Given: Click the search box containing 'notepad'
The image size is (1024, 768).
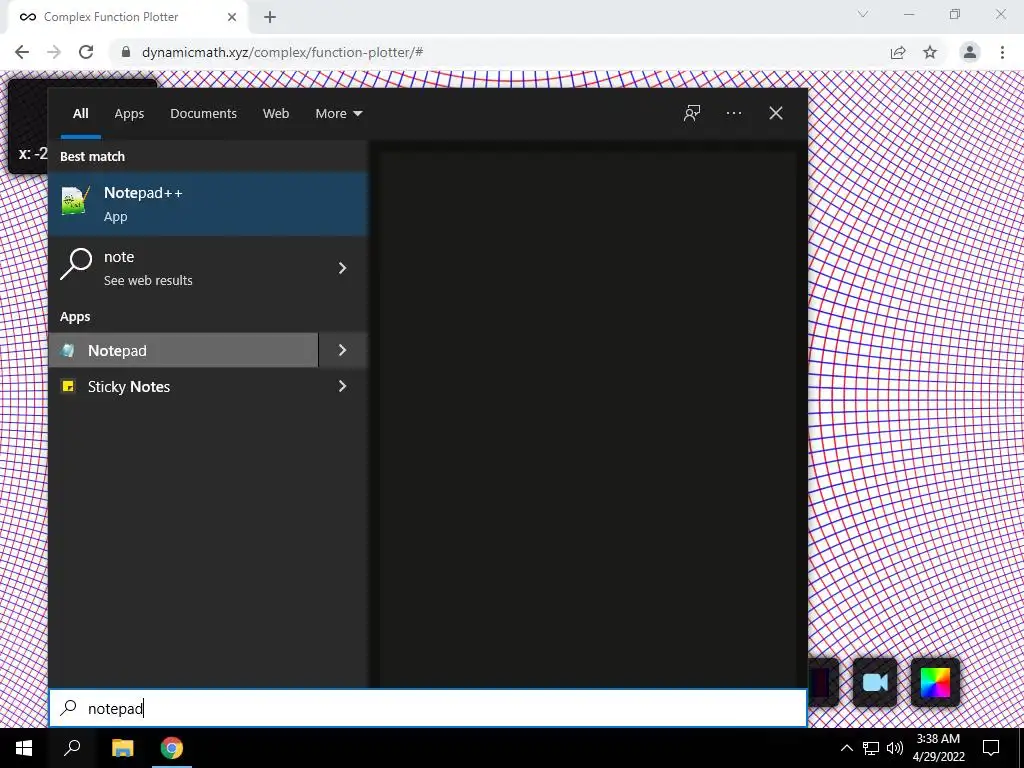Looking at the screenshot, I should [x=428, y=708].
